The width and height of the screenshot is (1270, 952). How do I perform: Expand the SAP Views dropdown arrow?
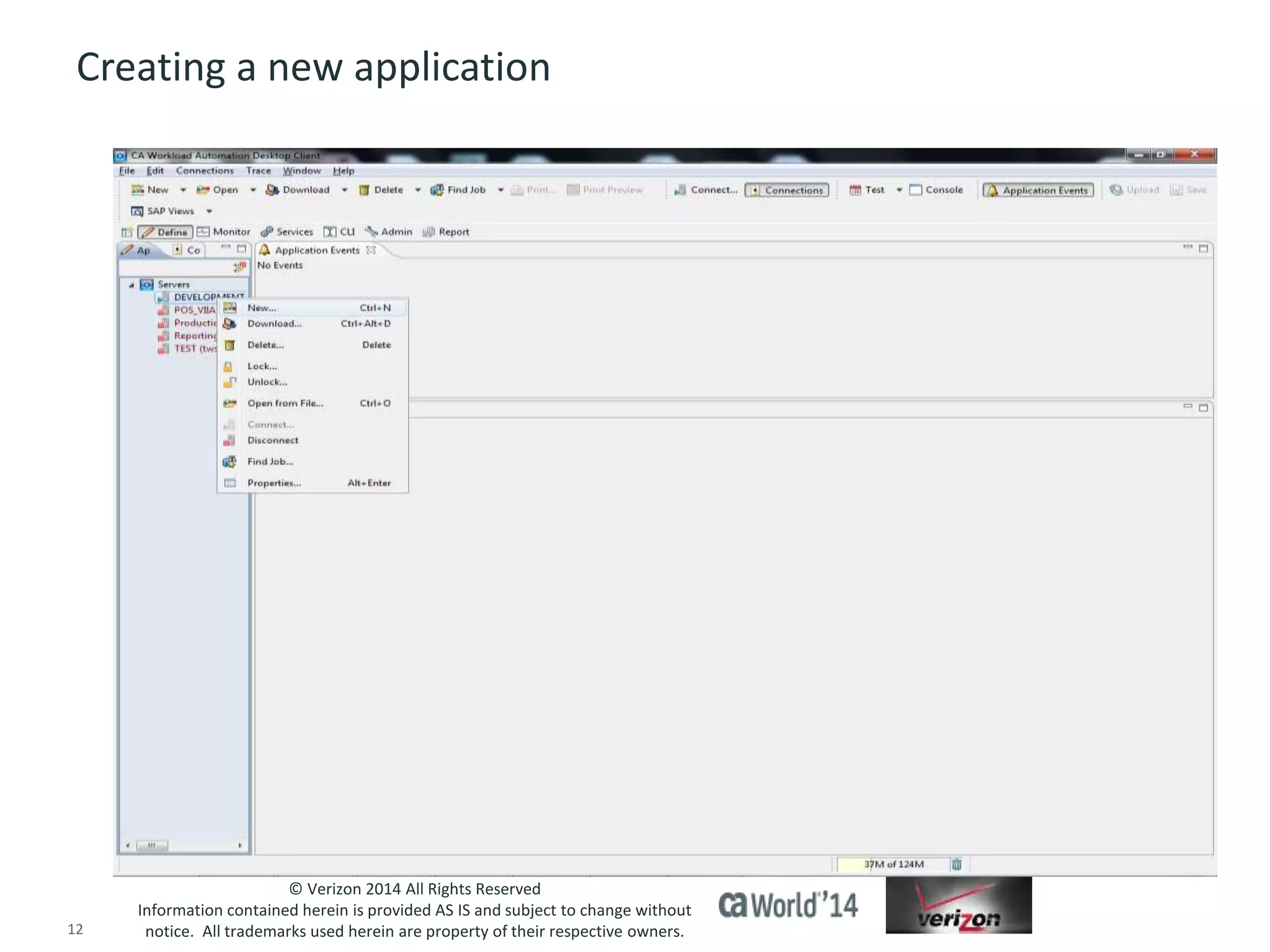(x=209, y=211)
